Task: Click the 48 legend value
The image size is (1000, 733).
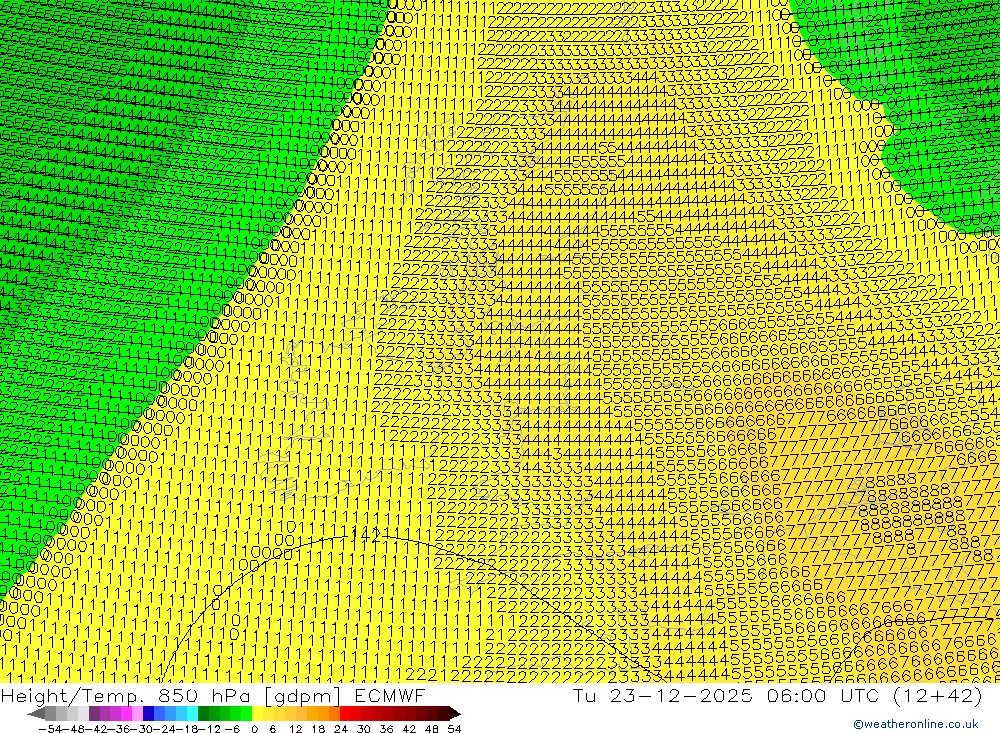Action: click(x=432, y=729)
